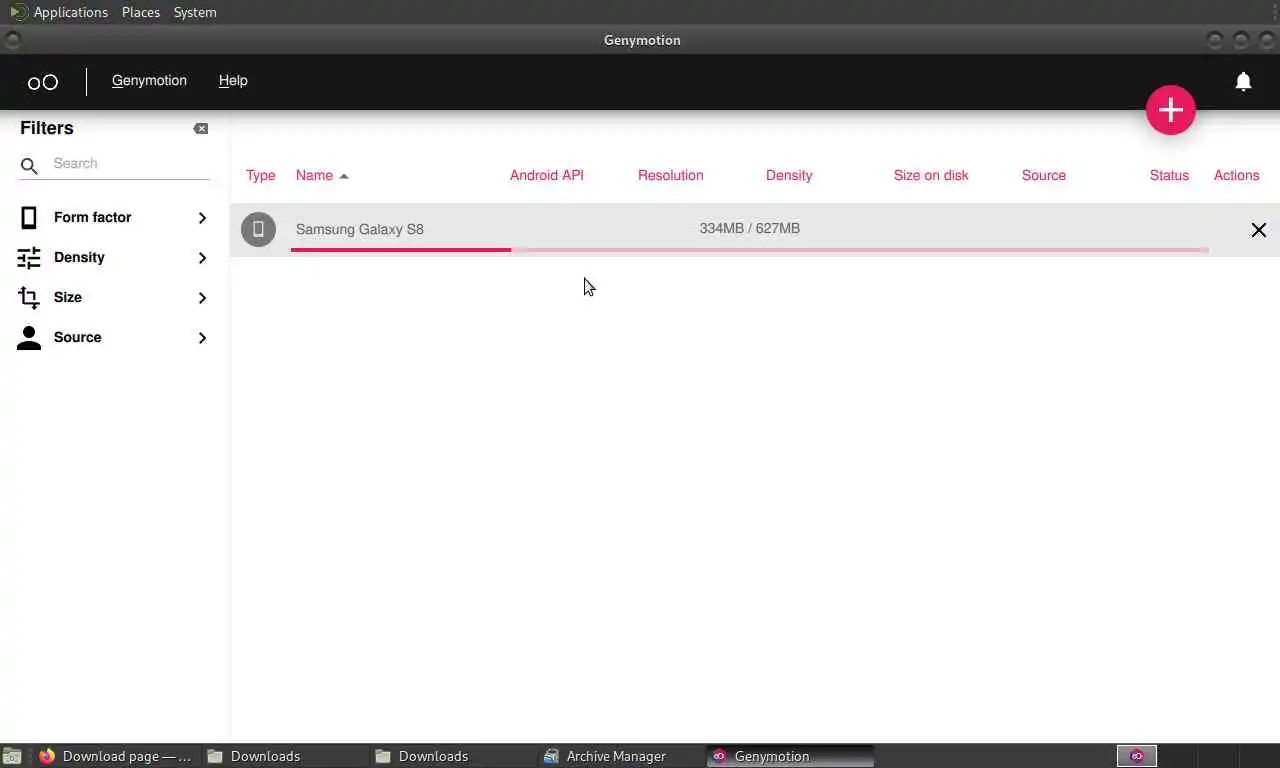Switch to first Downloads folder window
The image size is (1280, 768).
click(x=284, y=756)
